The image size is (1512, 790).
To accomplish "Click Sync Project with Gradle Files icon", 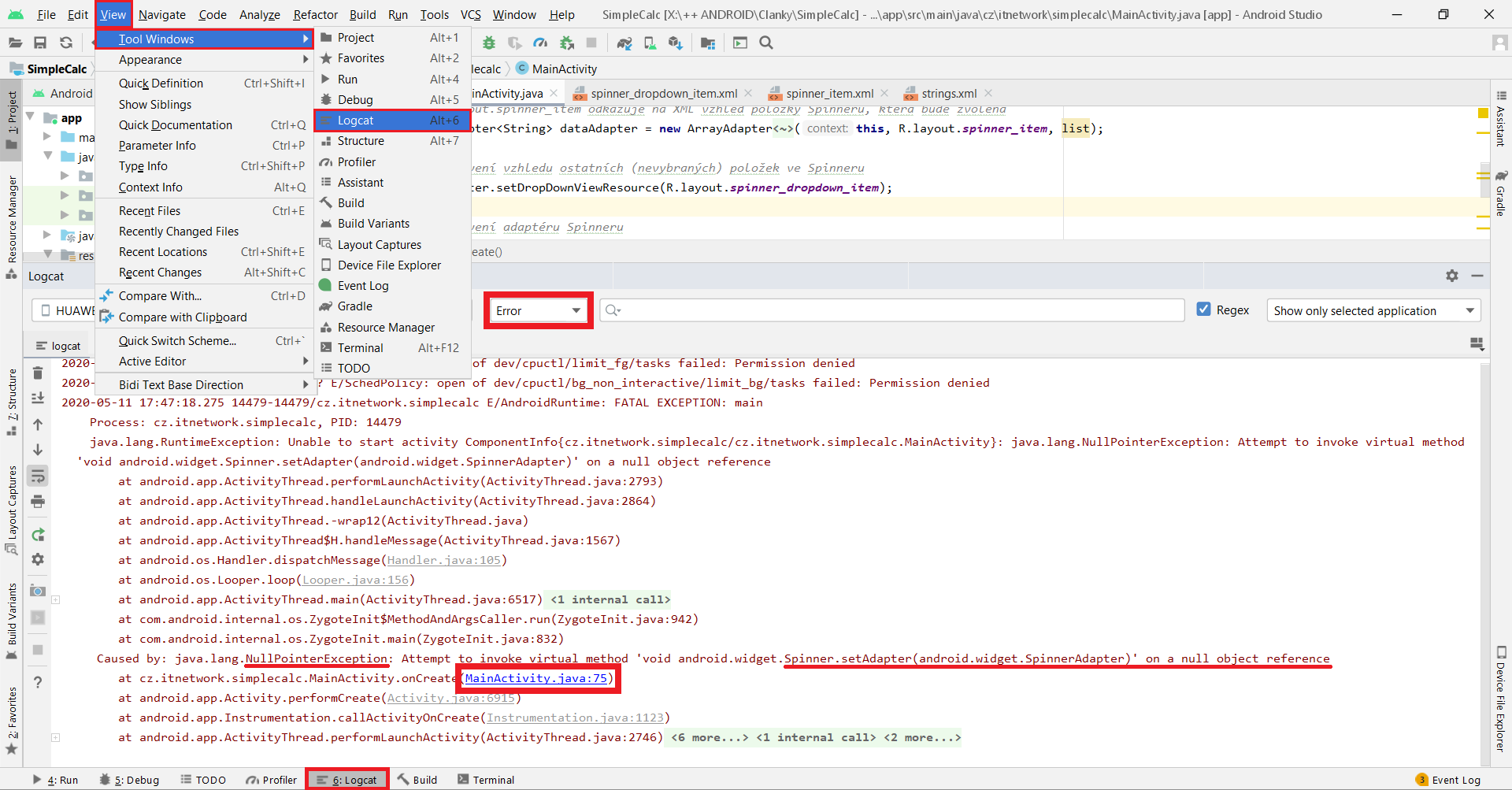I will coord(624,43).
